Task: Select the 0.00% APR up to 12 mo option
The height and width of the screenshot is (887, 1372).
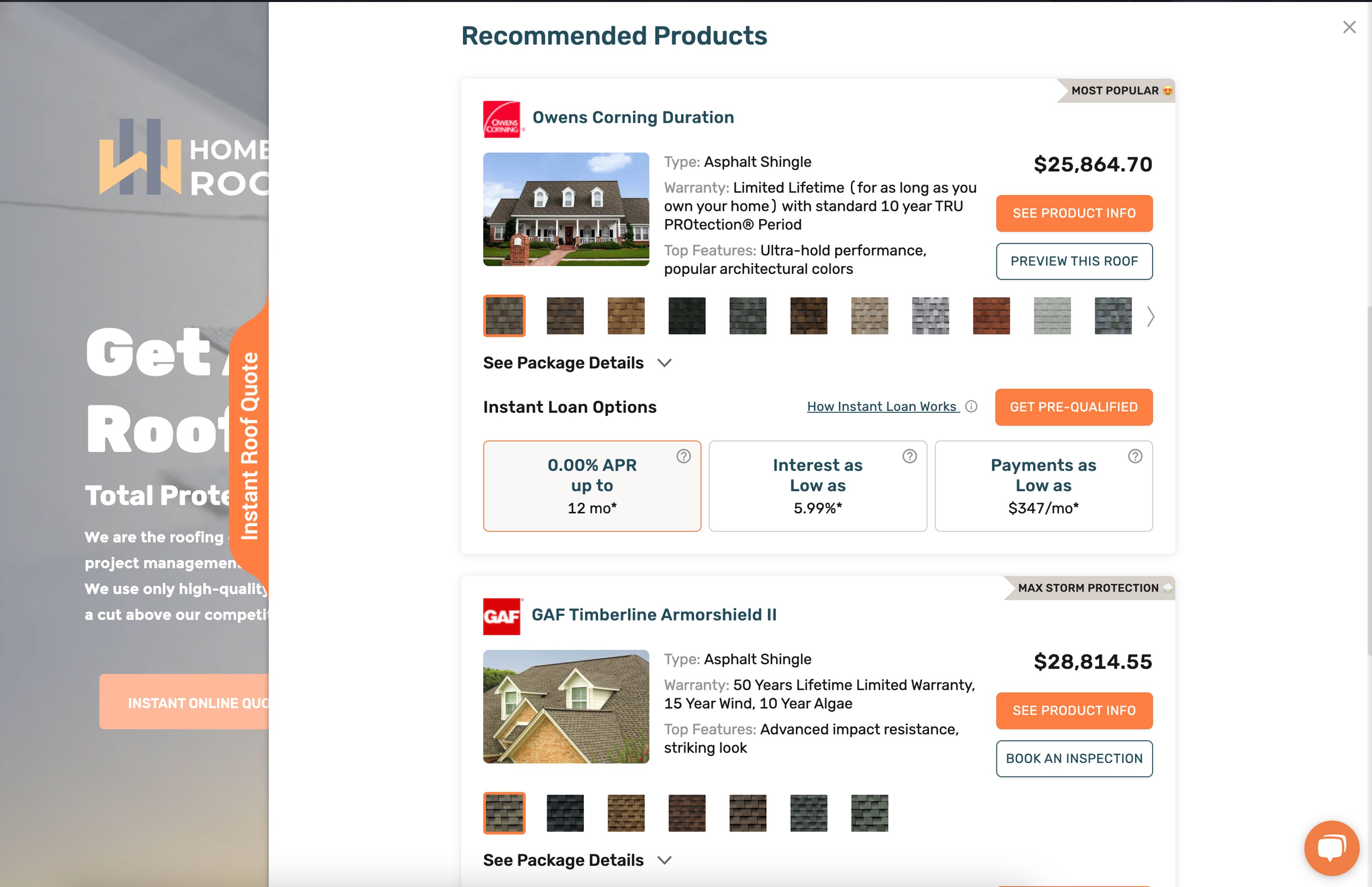Action: [x=592, y=486]
